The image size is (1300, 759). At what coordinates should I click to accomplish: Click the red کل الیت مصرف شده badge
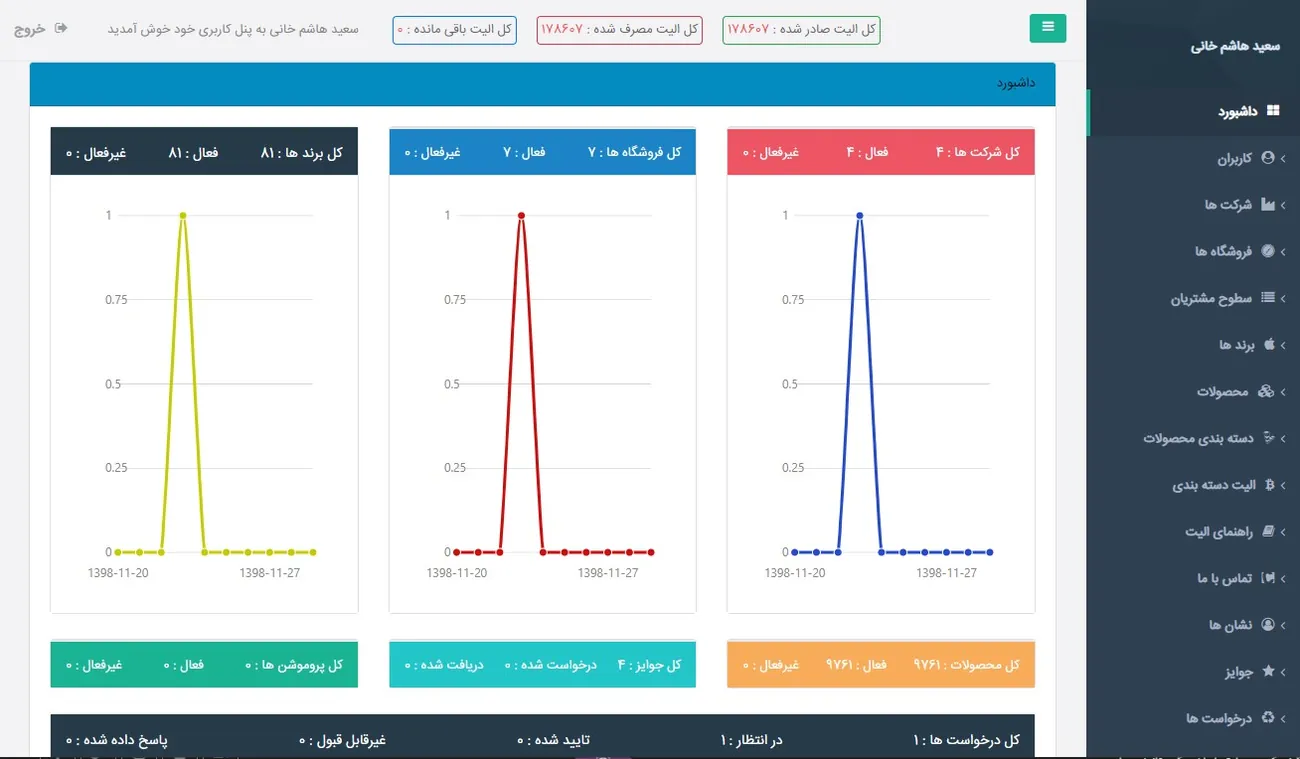619,30
